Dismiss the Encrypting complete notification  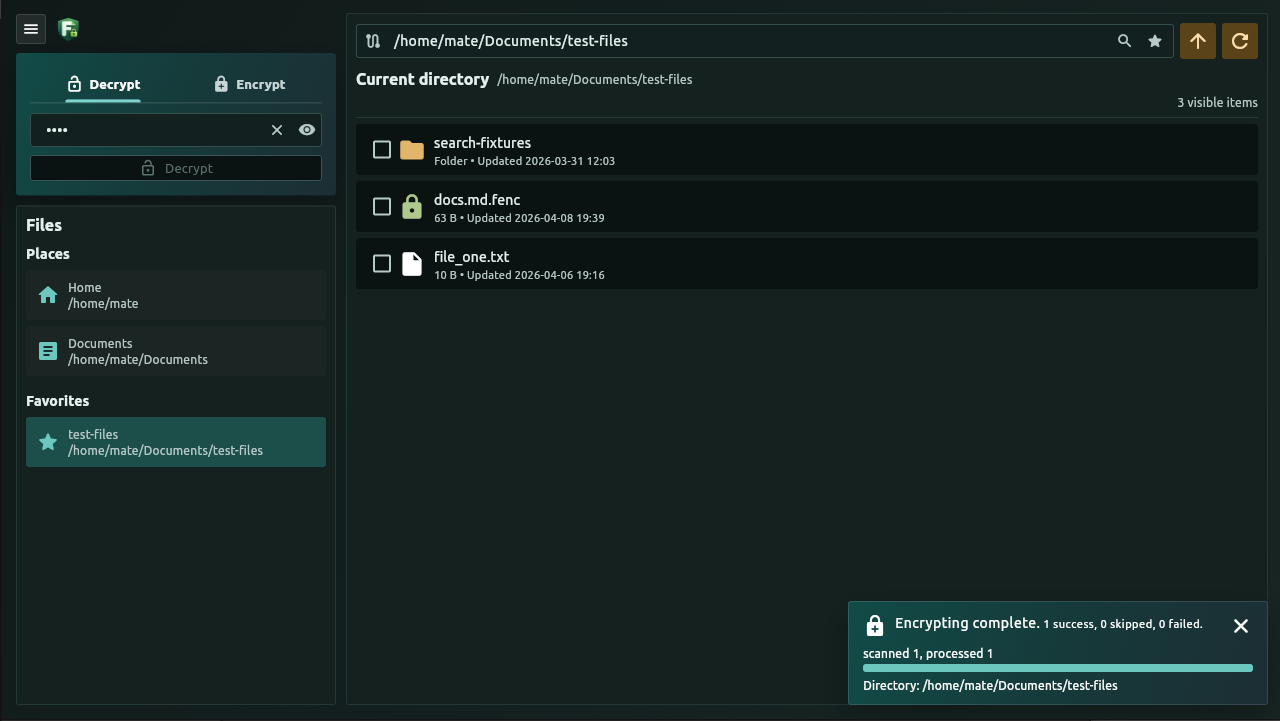coord(1241,626)
